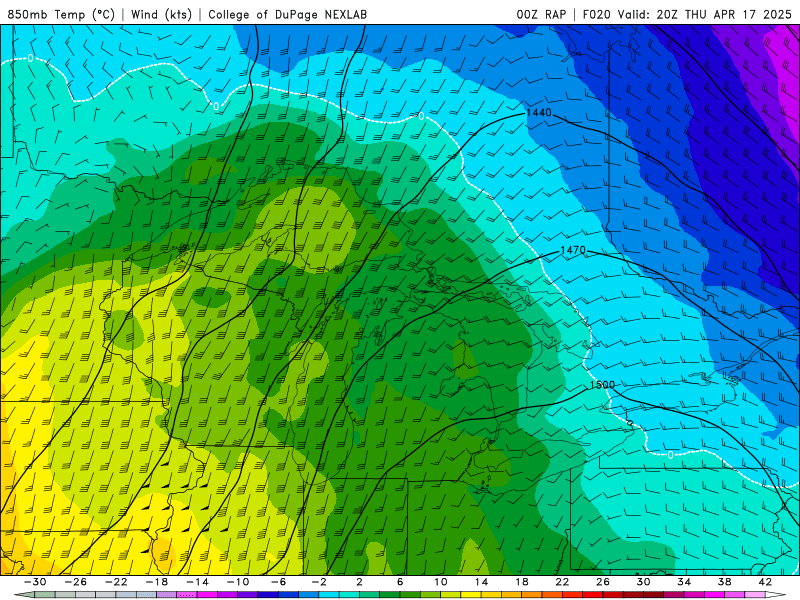The width and height of the screenshot is (800, 600).
Task: Click the -14 color scale label
Action: click(197, 582)
